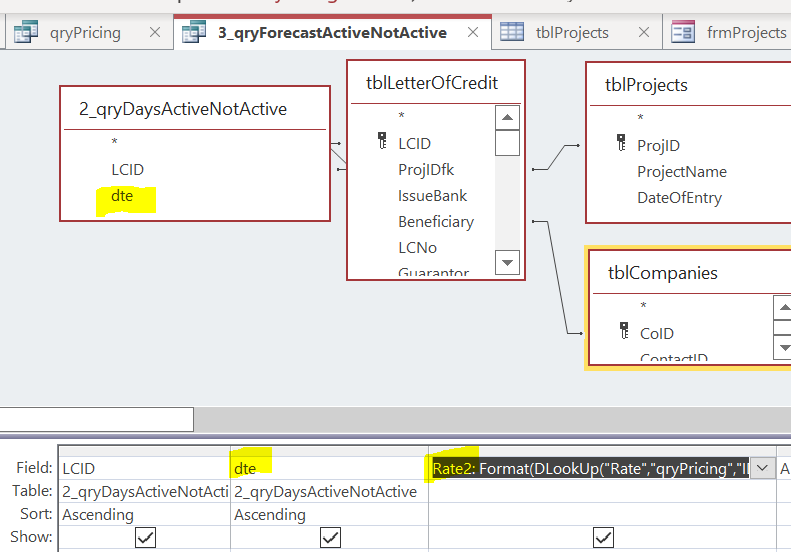
Task: Select LCNo field in tblLetterOfCredit
Action: pyautogui.click(x=417, y=248)
